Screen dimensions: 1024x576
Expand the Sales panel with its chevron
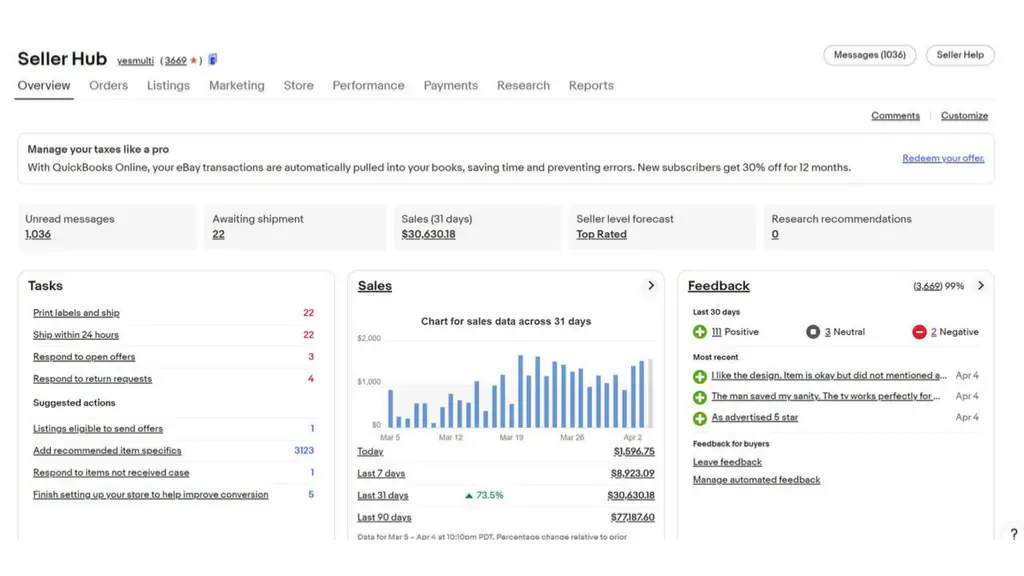point(650,285)
